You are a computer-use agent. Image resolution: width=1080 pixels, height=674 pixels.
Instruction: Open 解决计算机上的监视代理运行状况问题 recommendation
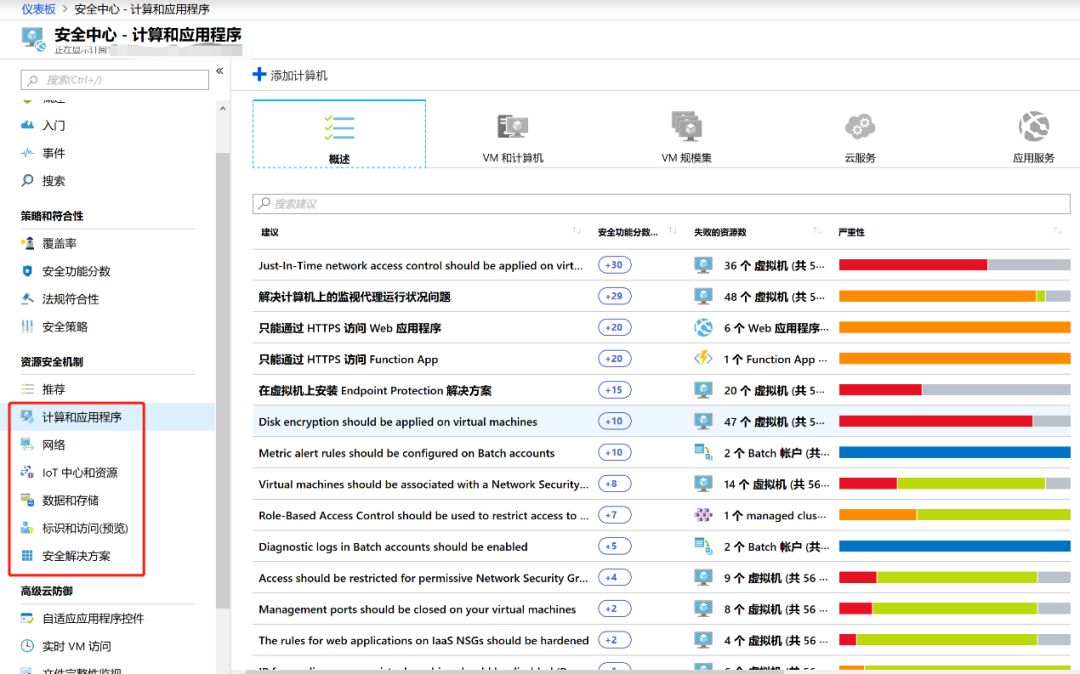pos(354,297)
